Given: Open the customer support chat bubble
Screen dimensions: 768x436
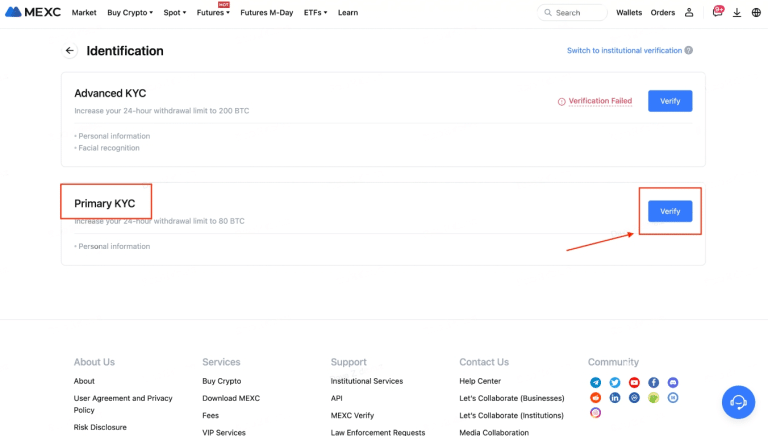Looking at the screenshot, I should click(x=738, y=402).
